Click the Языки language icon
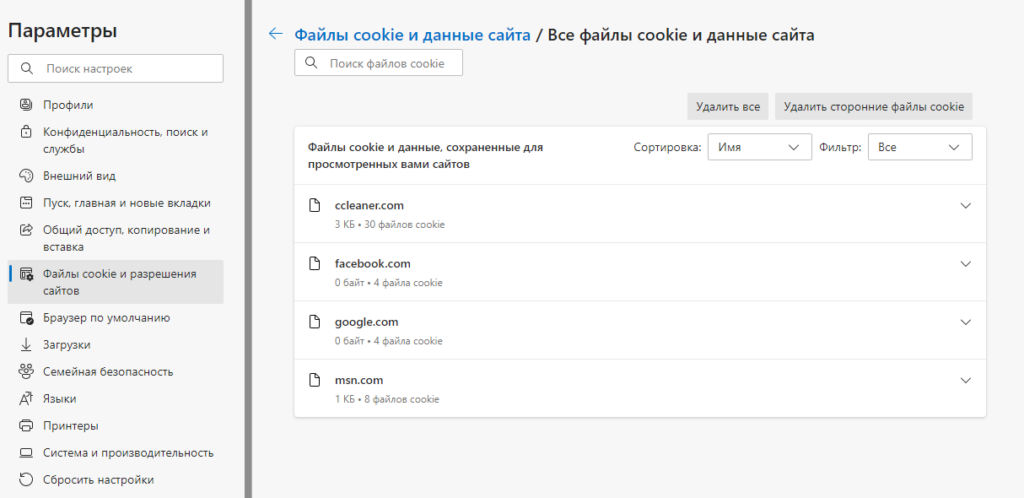This screenshot has width=1024, height=498. 27,399
